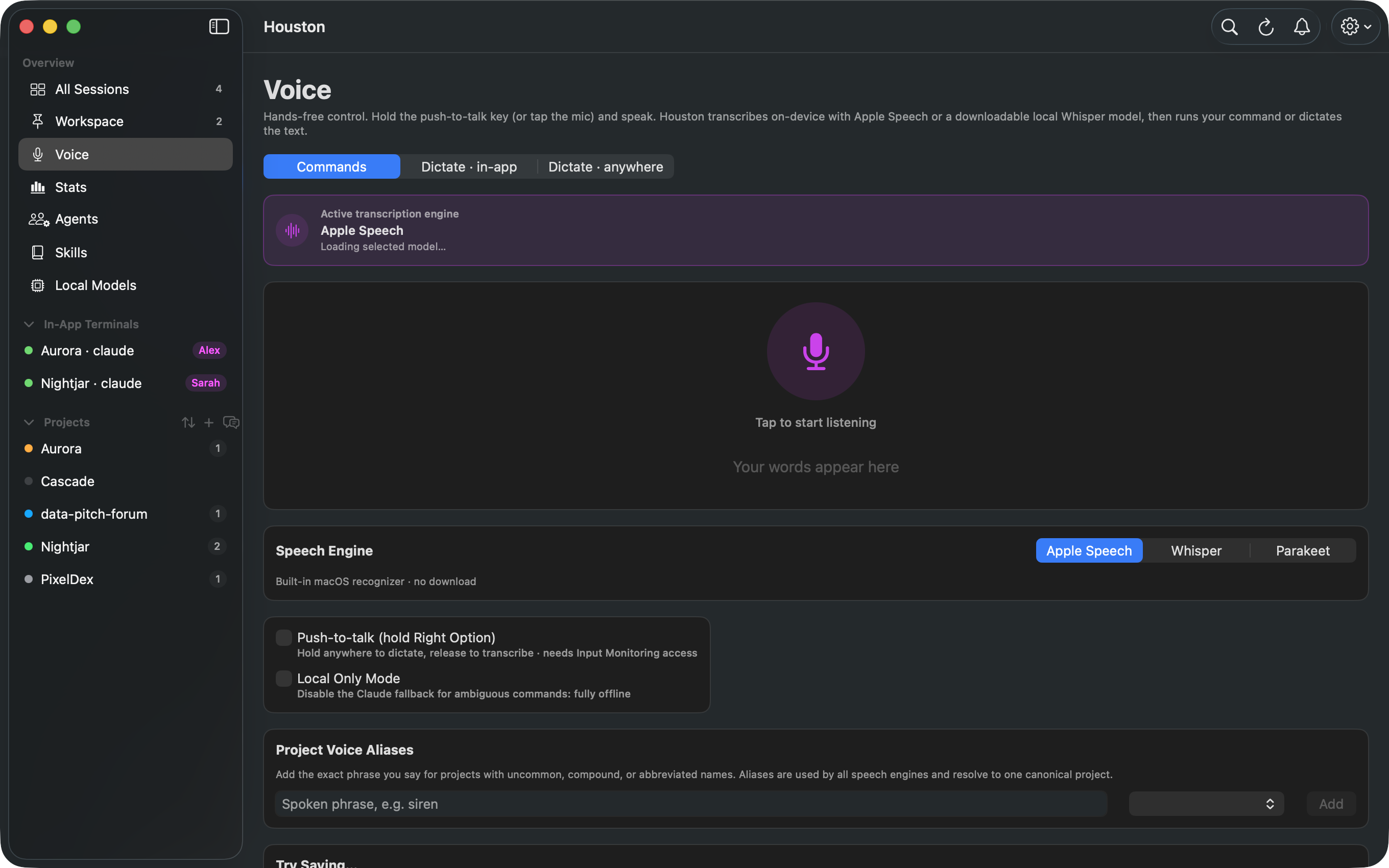Select Whisper speech engine
Screen dimensions: 1389x868
(x=1196, y=550)
